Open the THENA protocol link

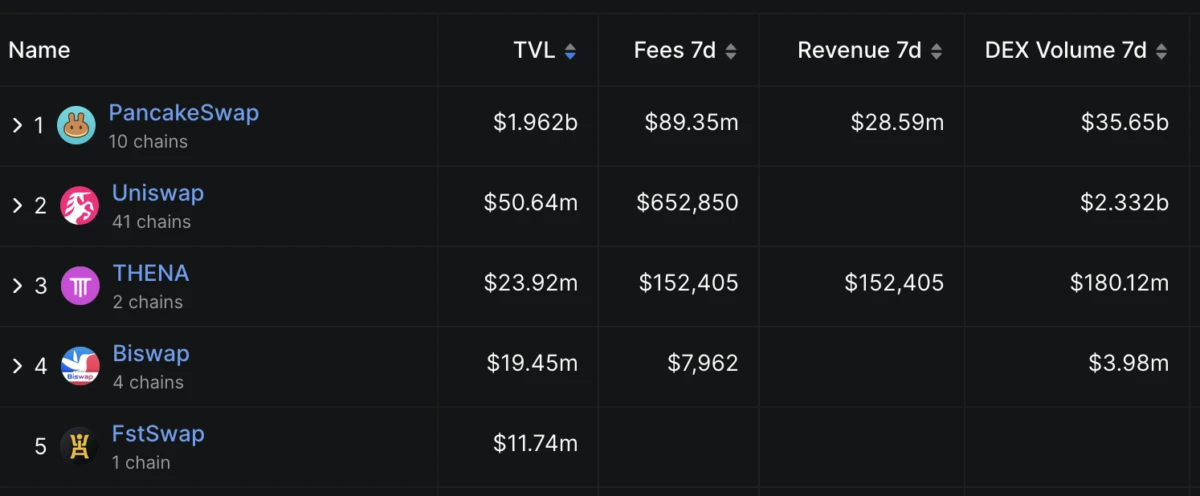(151, 273)
